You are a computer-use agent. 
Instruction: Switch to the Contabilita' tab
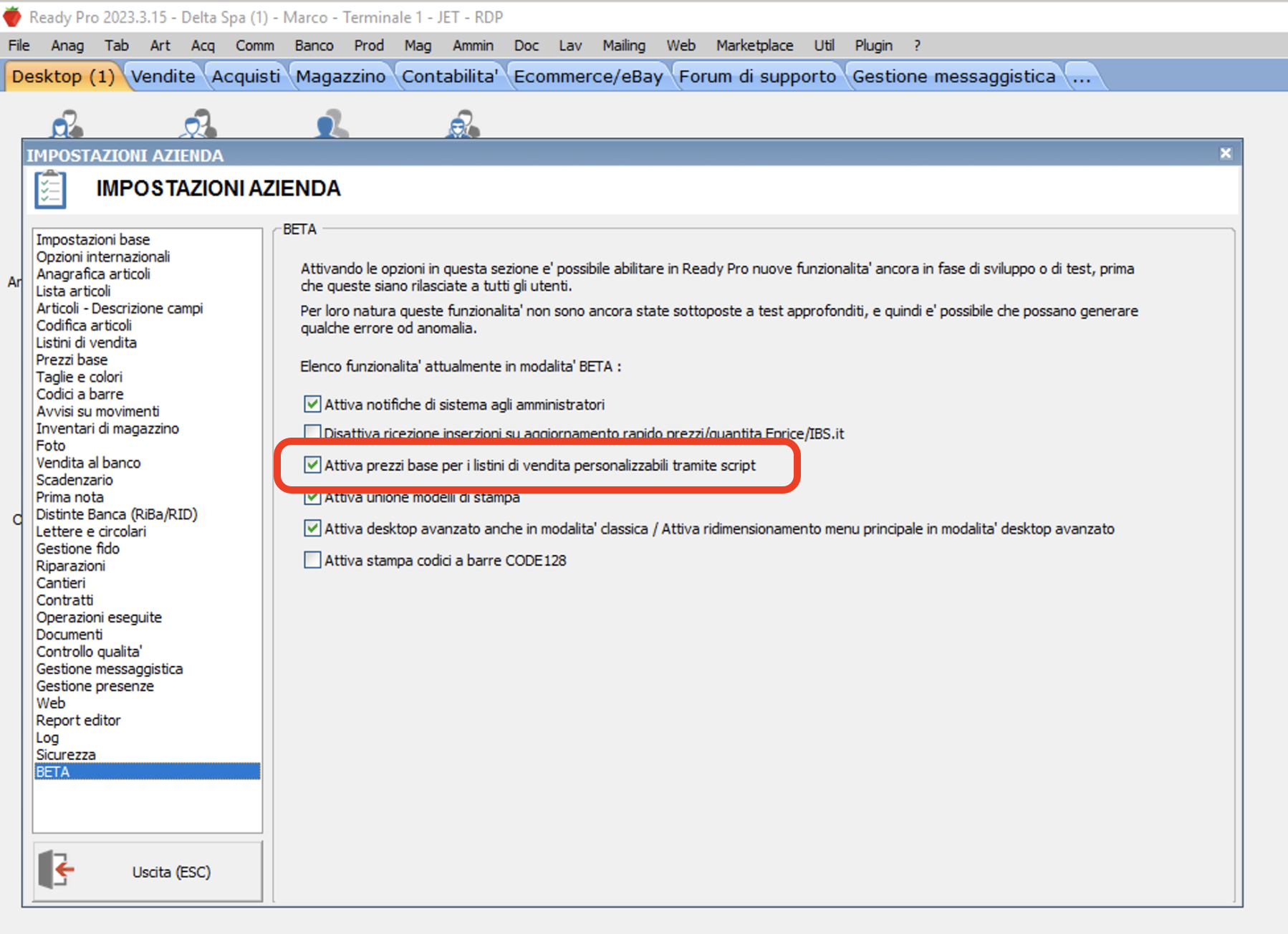pyautogui.click(x=449, y=76)
